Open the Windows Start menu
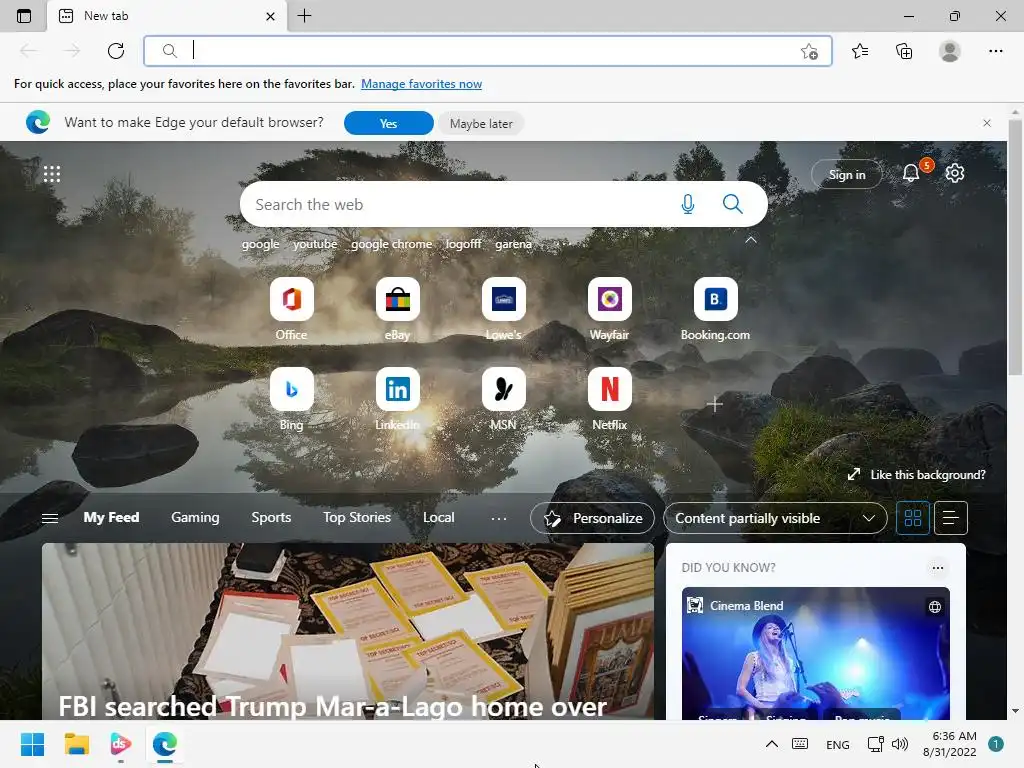 coord(32,744)
